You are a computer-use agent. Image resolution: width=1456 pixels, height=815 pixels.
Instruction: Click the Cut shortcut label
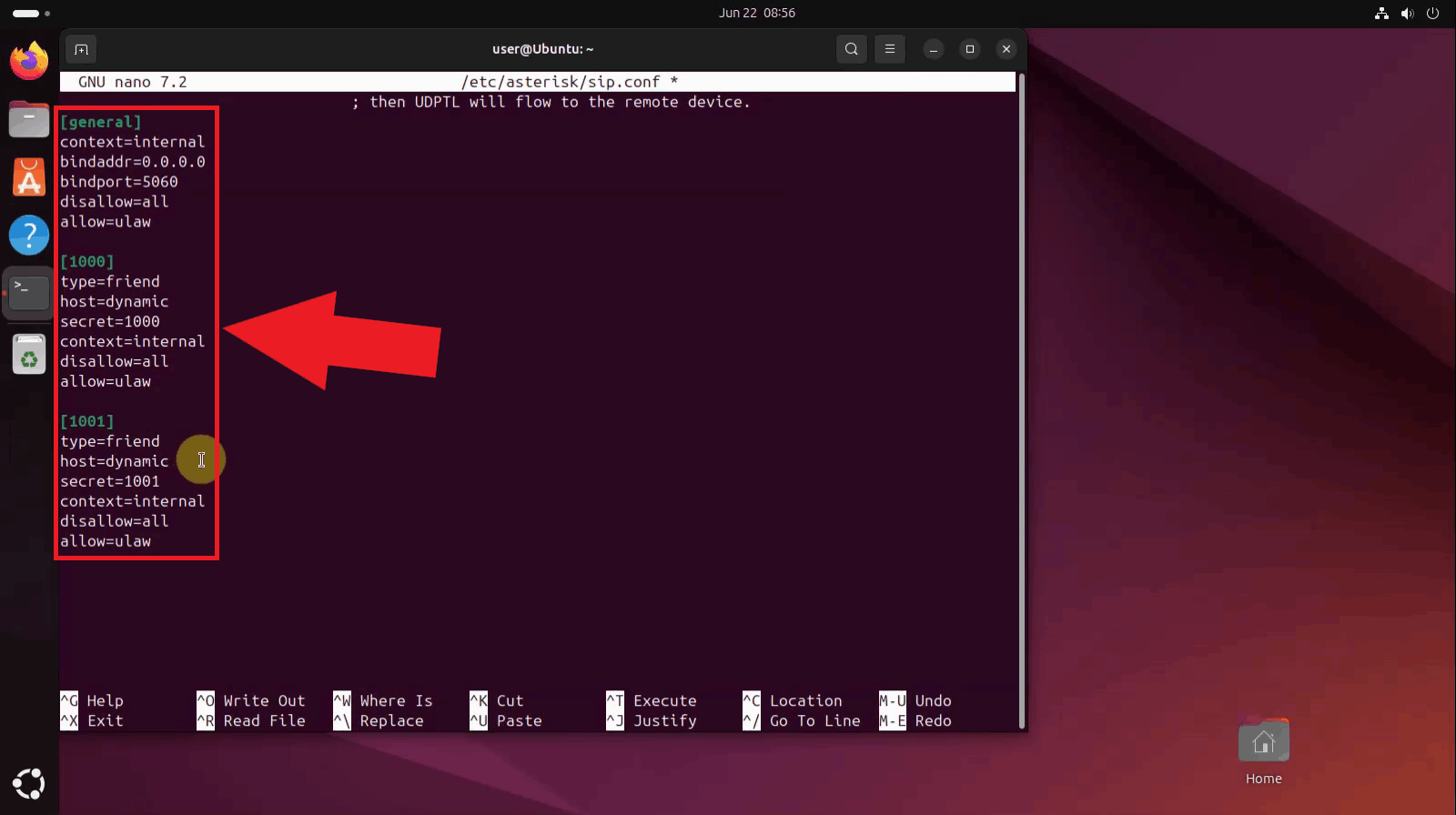(x=510, y=700)
